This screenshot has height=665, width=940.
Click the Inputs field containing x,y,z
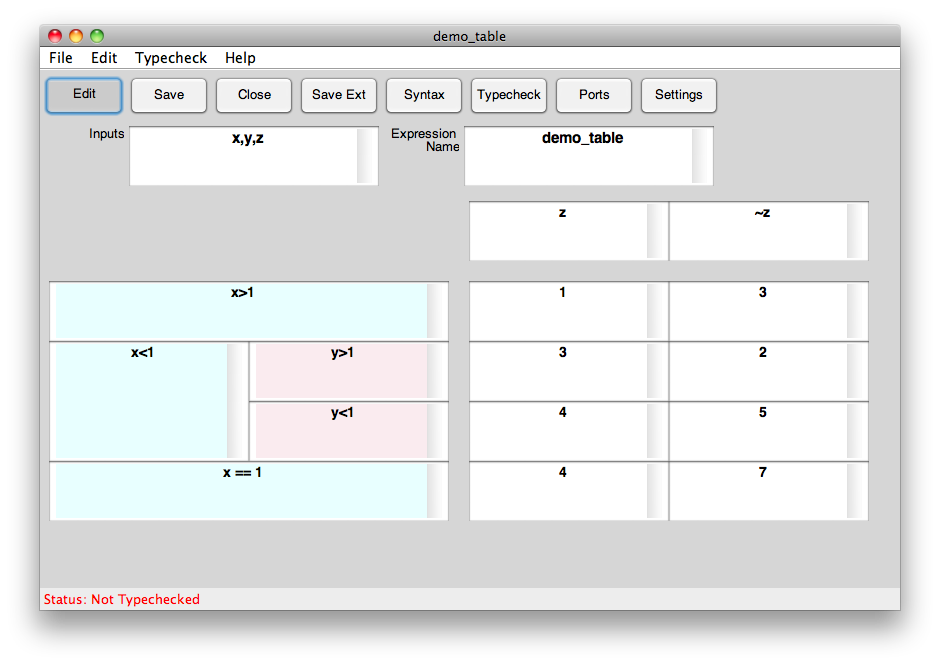click(243, 155)
